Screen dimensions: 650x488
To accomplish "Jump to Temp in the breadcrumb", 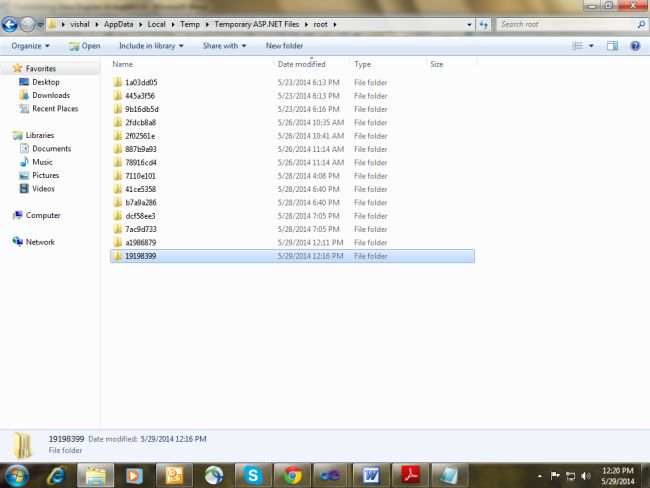I will tap(190, 24).
